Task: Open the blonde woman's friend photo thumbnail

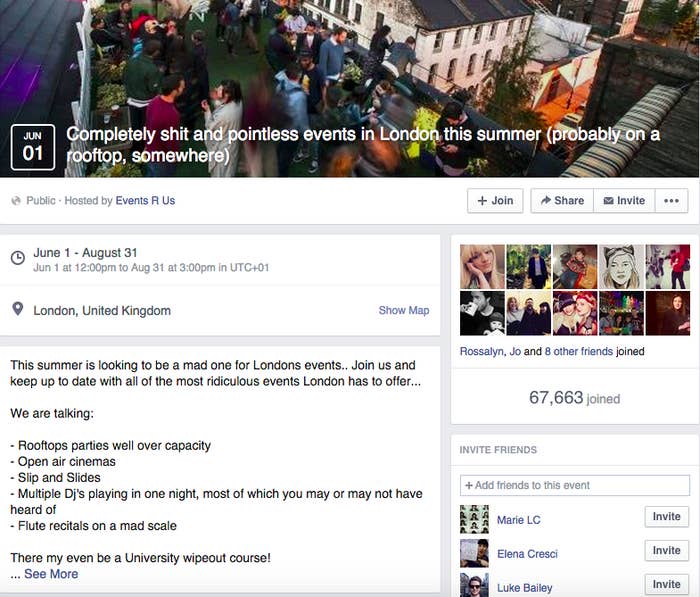Action: tap(483, 267)
